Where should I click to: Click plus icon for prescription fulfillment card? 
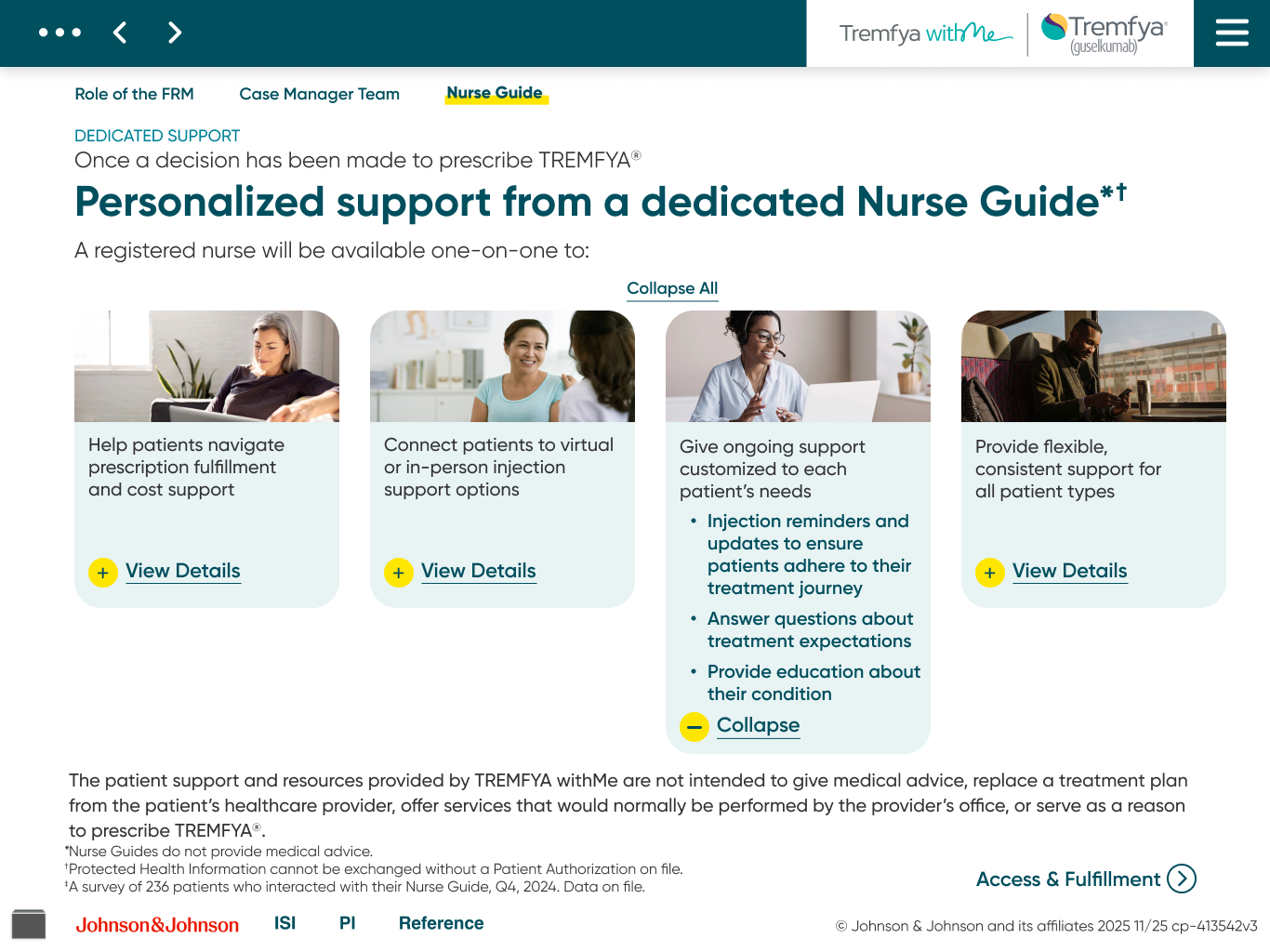[103, 573]
